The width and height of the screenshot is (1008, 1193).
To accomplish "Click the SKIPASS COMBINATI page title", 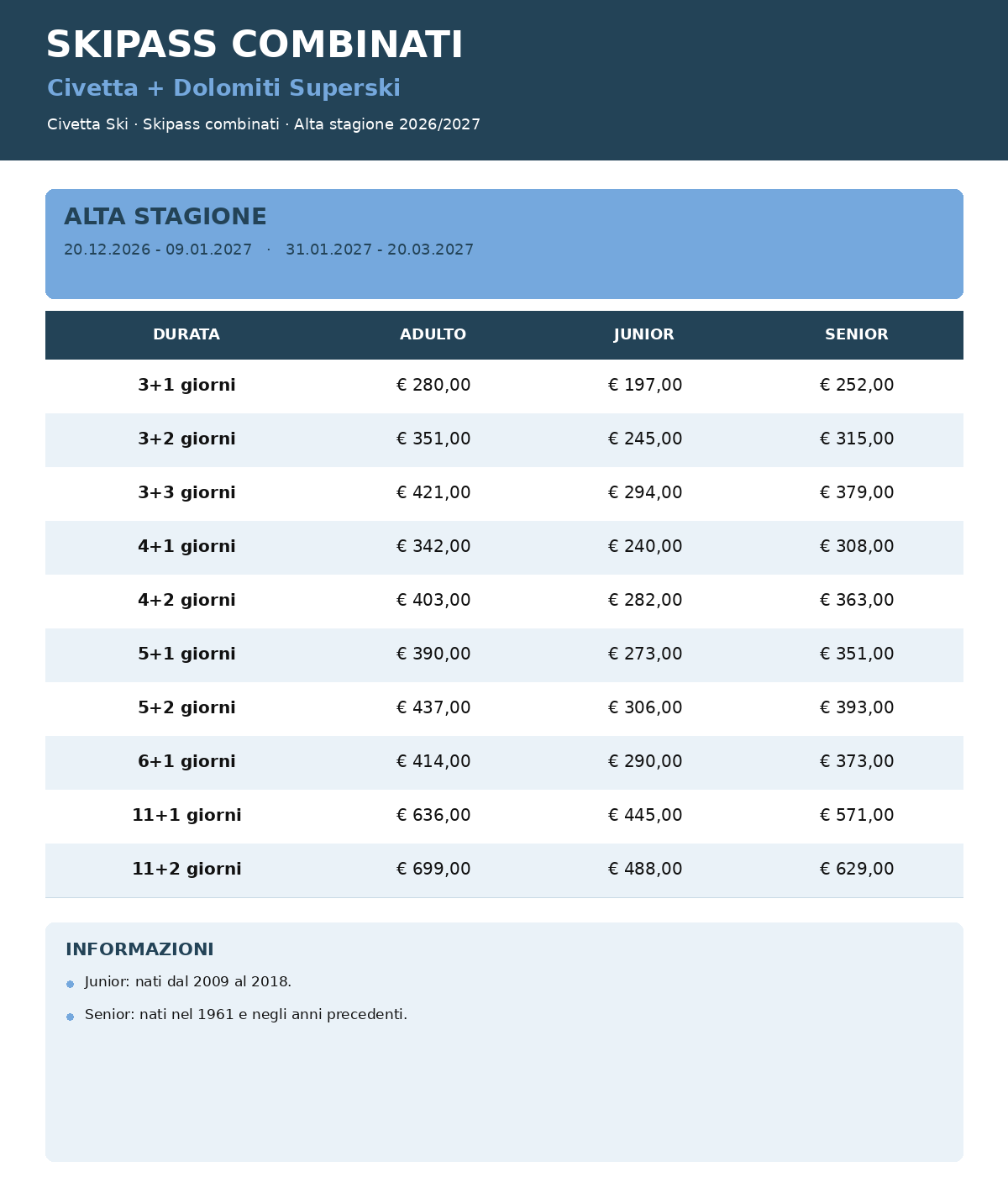I will click(x=255, y=45).
